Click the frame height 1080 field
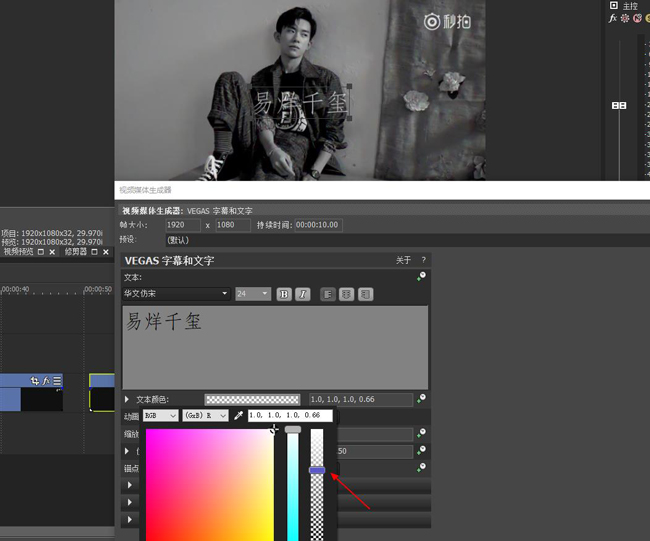Image resolution: width=650 pixels, height=541 pixels. [233, 225]
